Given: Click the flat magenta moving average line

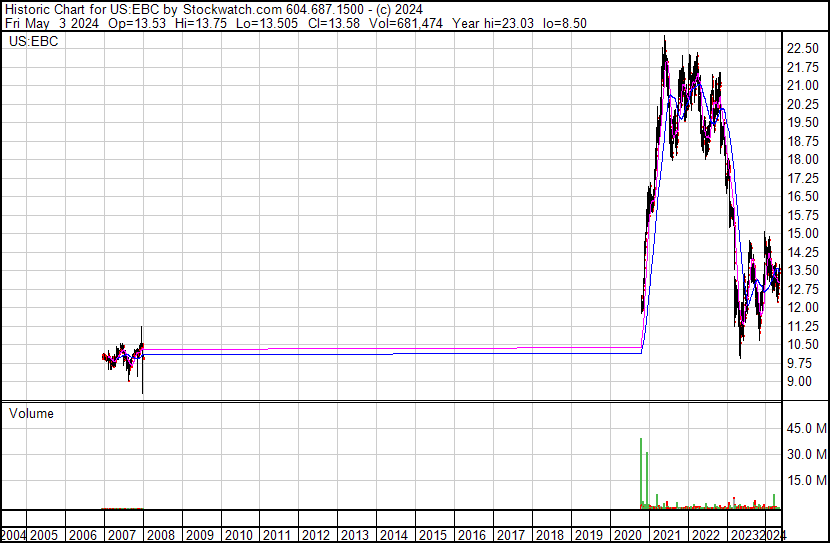Looking at the screenshot, I should pos(392,349).
